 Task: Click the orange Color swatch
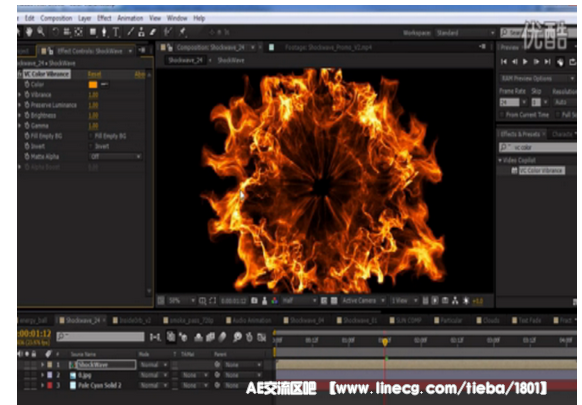[x=93, y=84]
